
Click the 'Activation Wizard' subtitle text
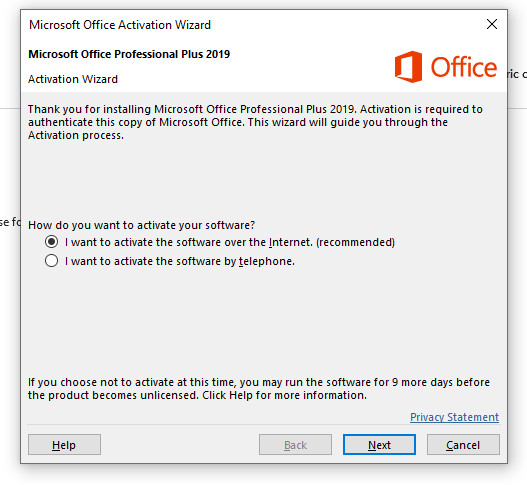coord(73,79)
